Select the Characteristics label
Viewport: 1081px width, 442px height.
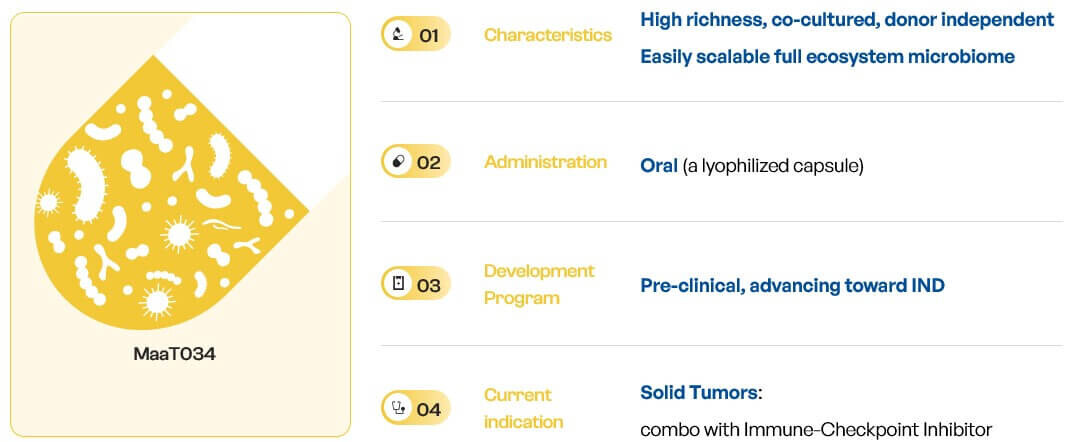coord(547,35)
